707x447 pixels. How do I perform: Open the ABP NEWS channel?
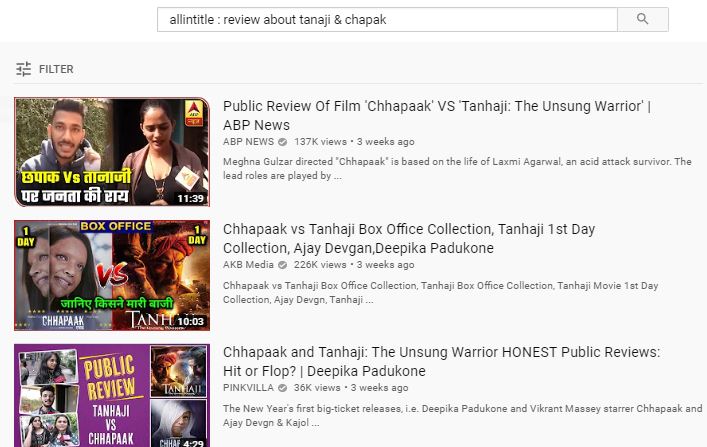pos(248,142)
